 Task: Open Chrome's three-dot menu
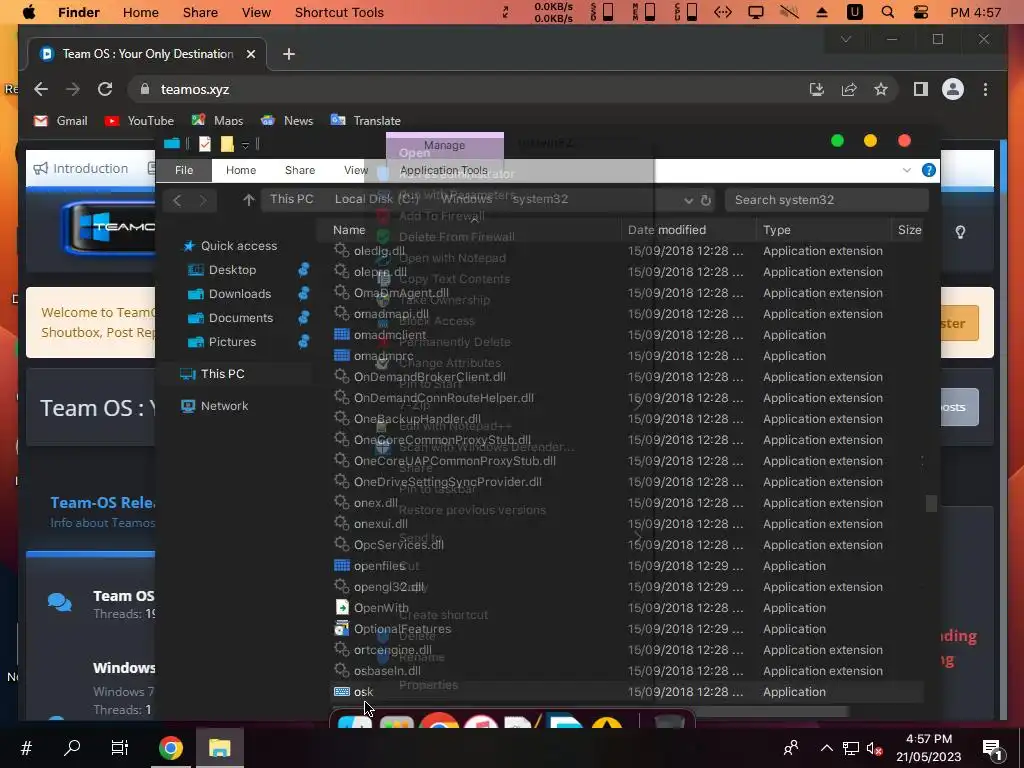(x=985, y=89)
